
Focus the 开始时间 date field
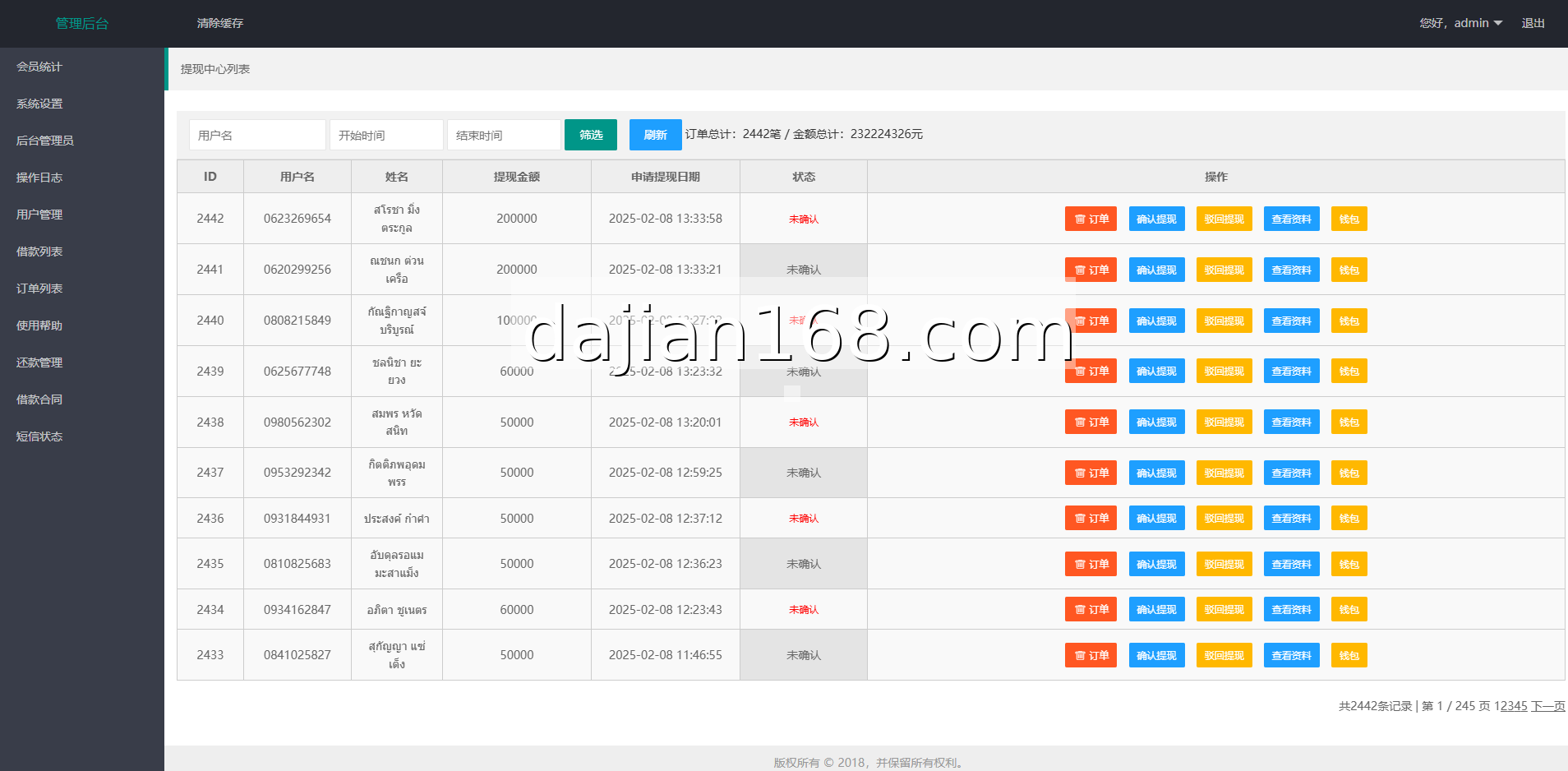386,135
